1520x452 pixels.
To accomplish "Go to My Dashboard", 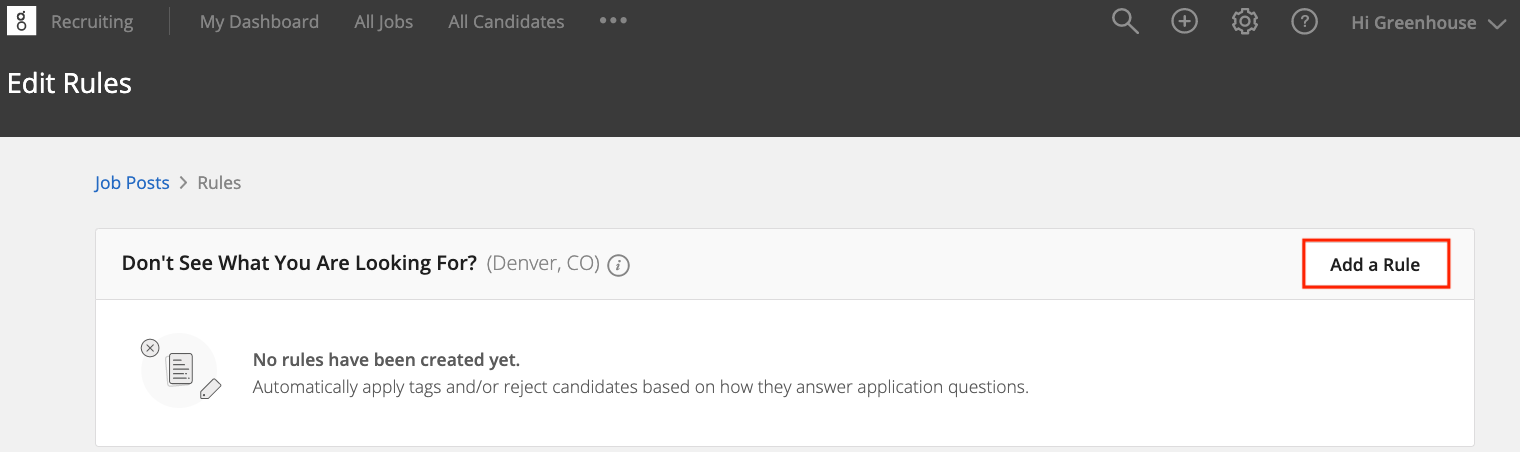I will [x=259, y=21].
